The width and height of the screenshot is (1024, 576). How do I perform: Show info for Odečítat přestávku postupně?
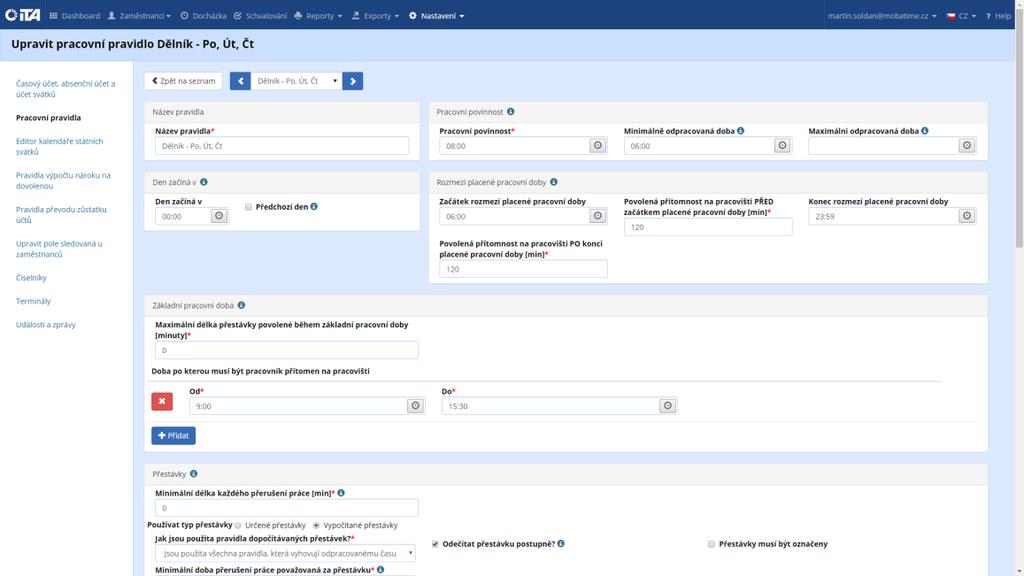point(561,543)
